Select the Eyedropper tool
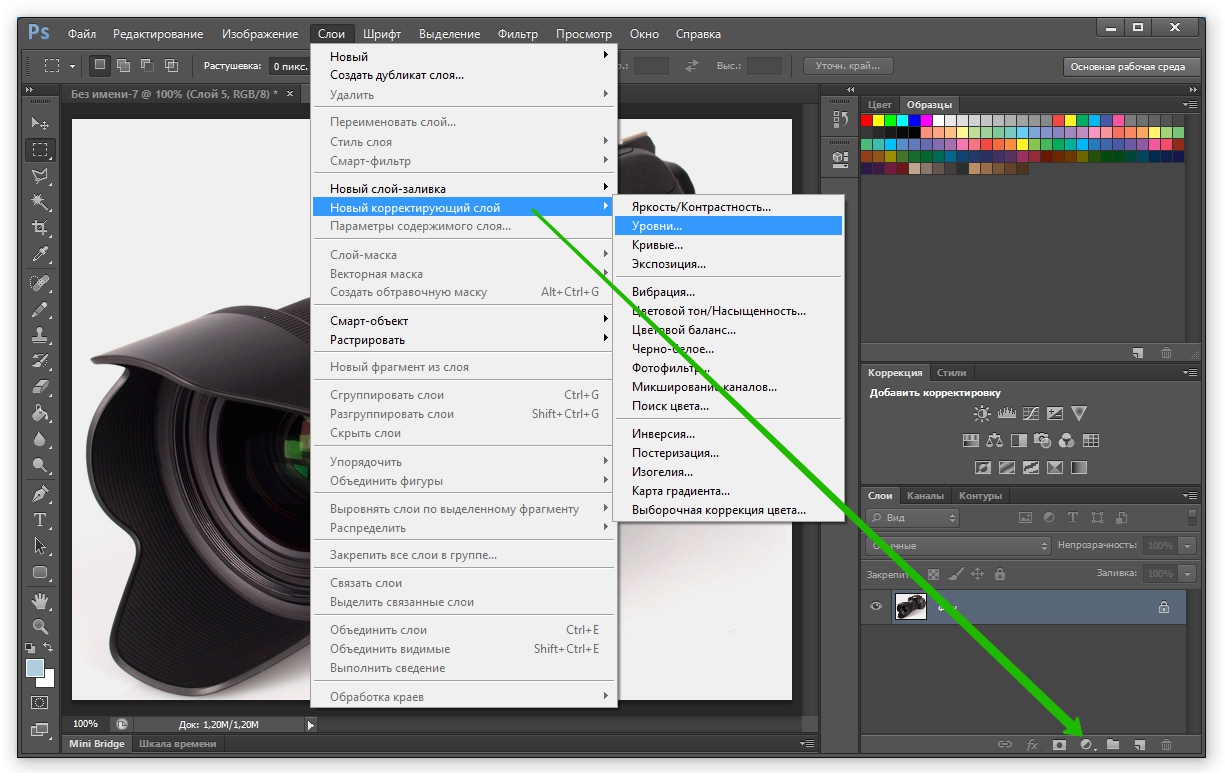Image resolution: width=1225 pixels, height=773 pixels. (40, 254)
